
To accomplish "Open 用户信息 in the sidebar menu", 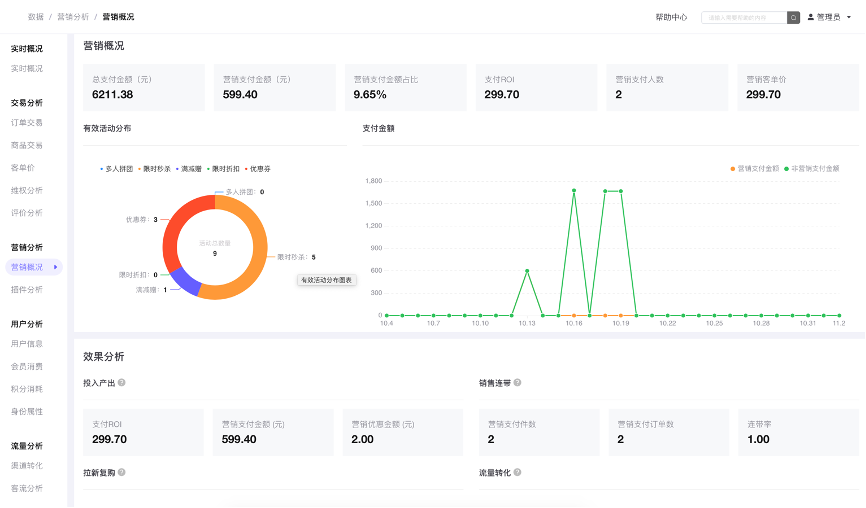I will click(x=27, y=344).
